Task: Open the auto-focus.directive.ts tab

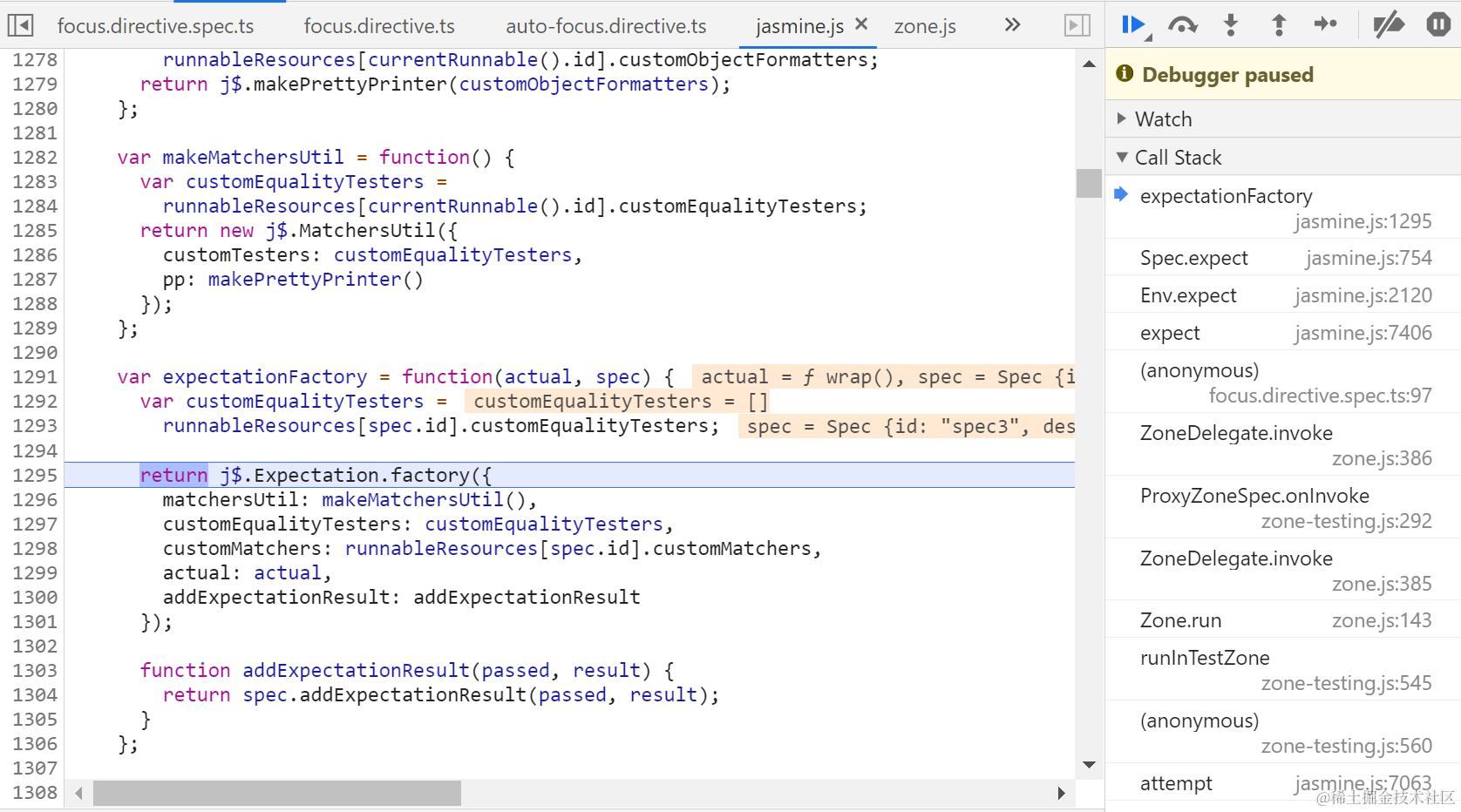Action: (x=606, y=26)
